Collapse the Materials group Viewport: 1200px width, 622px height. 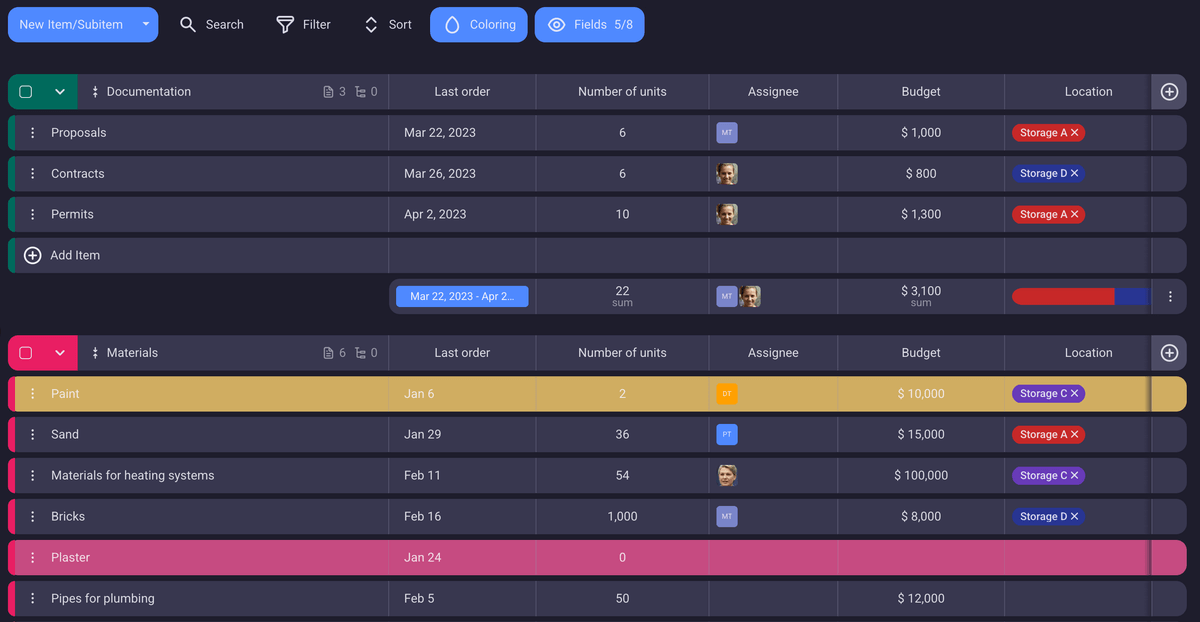(58, 352)
